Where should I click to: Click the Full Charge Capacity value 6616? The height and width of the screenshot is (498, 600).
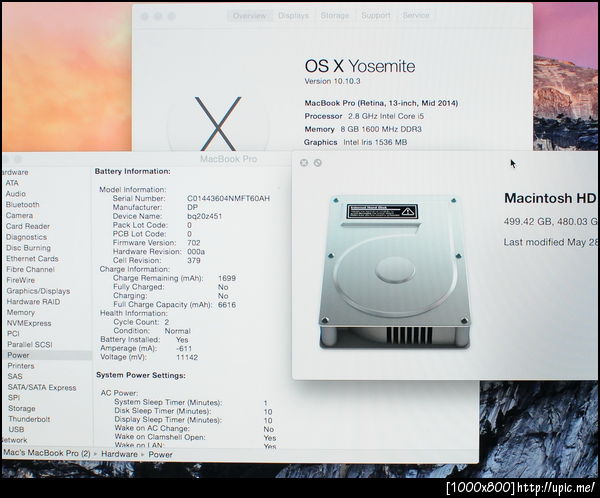point(227,305)
